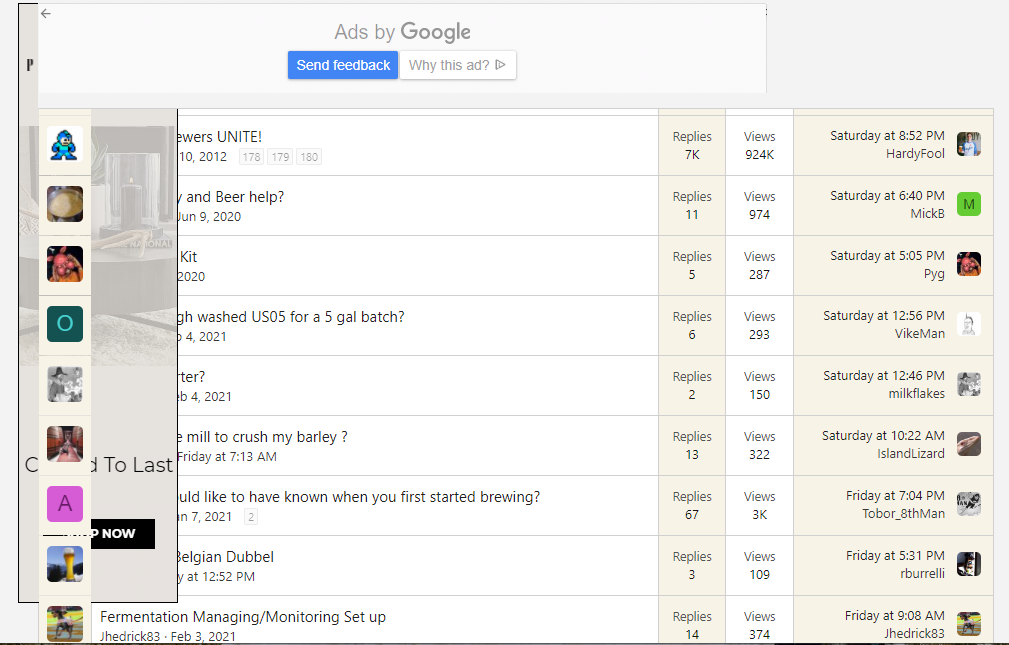Jump to latest post Friday at 5:31 PM
This screenshot has height=645, width=1009.
(x=895, y=556)
